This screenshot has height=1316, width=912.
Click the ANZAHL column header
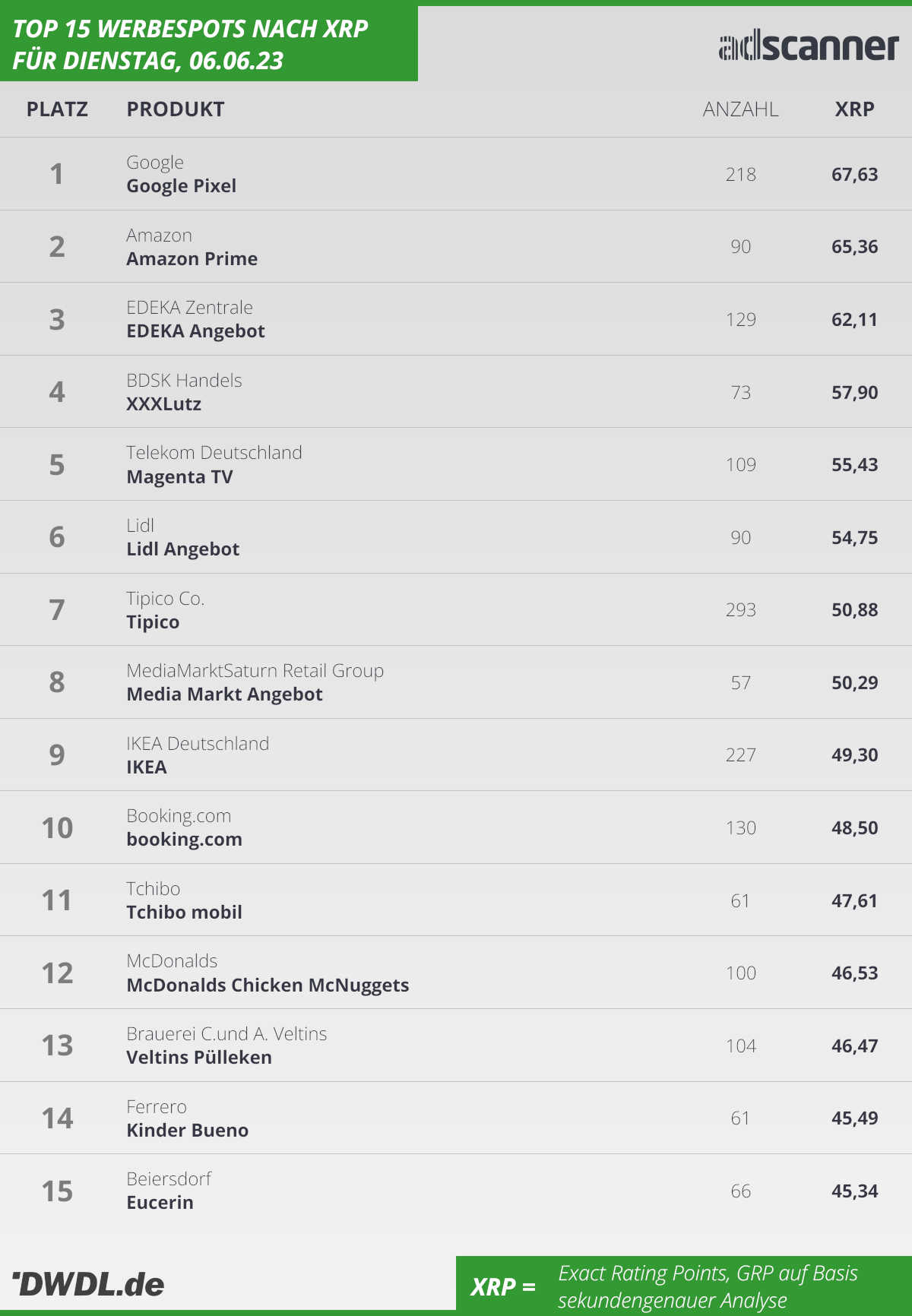[x=741, y=109]
